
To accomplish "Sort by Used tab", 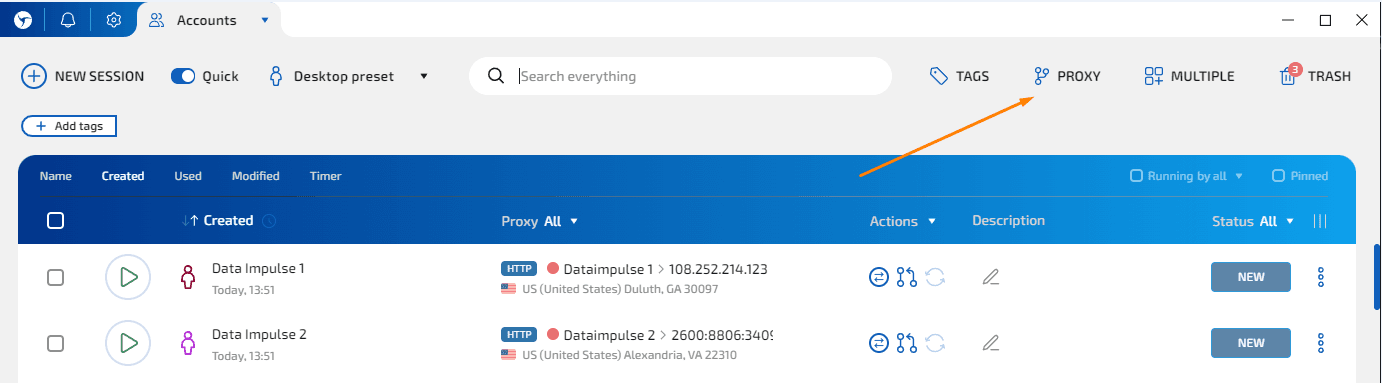I will (x=188, y=176).
